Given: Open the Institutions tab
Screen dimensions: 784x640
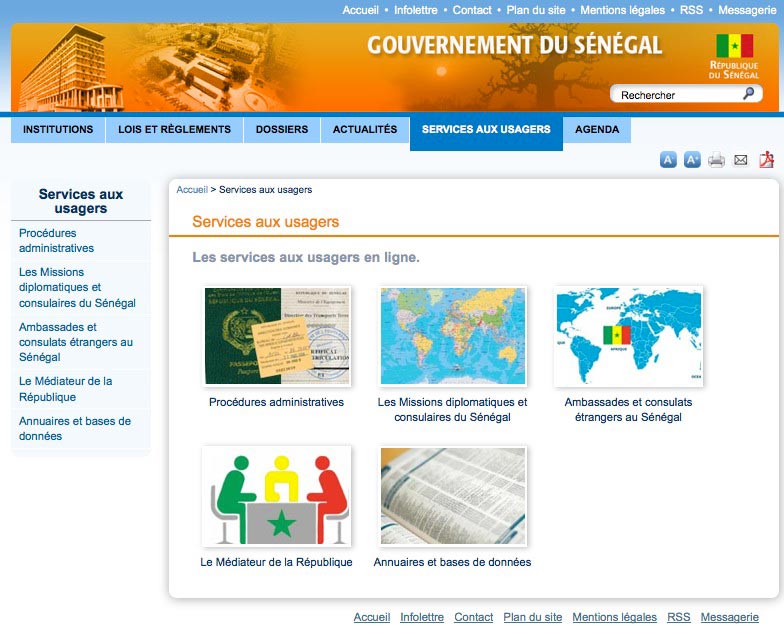Looking at the screenshot, I should [x=58, y=129].
